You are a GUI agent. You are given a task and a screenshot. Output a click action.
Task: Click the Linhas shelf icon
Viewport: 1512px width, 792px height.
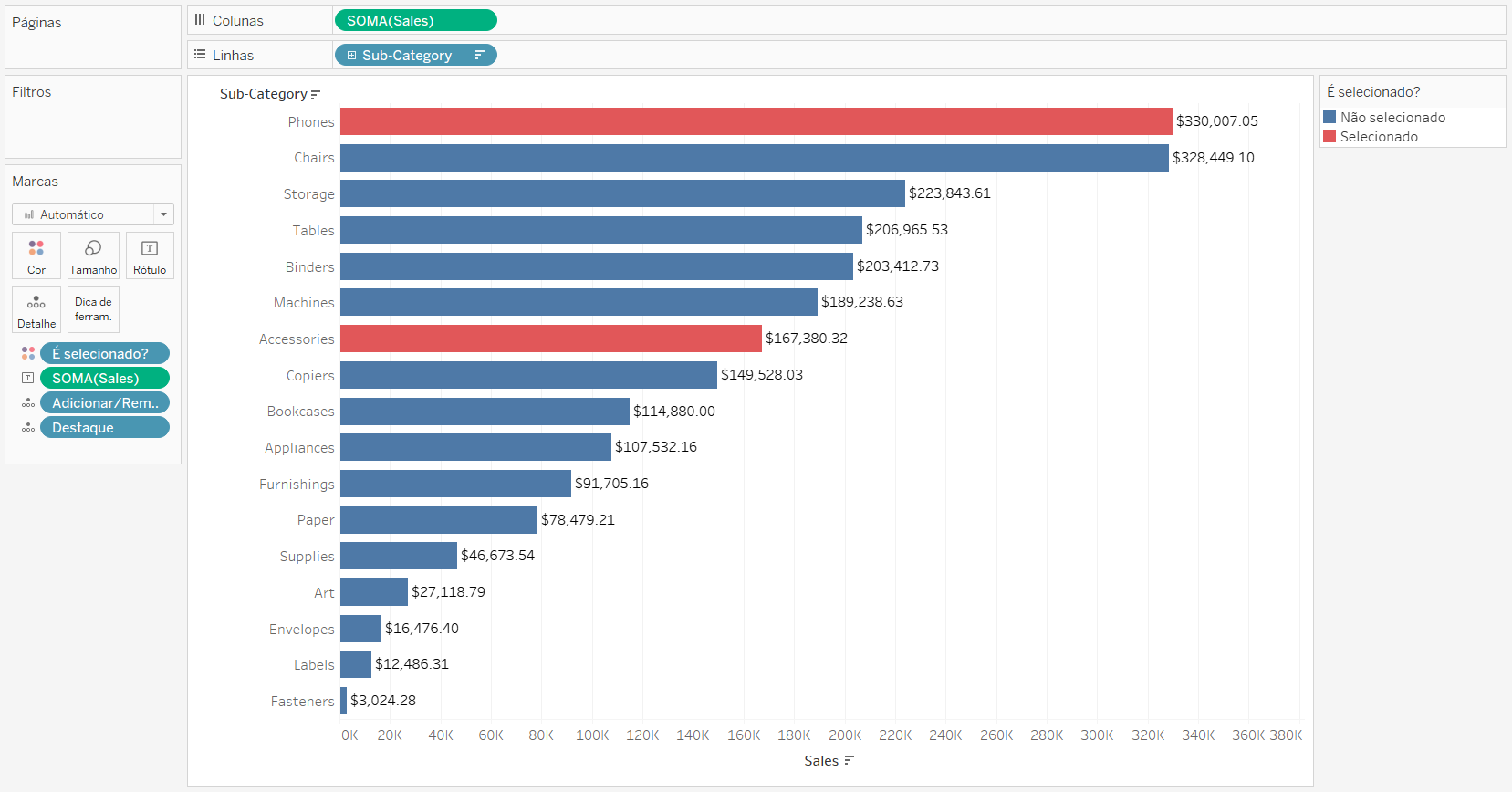(200, 55)
